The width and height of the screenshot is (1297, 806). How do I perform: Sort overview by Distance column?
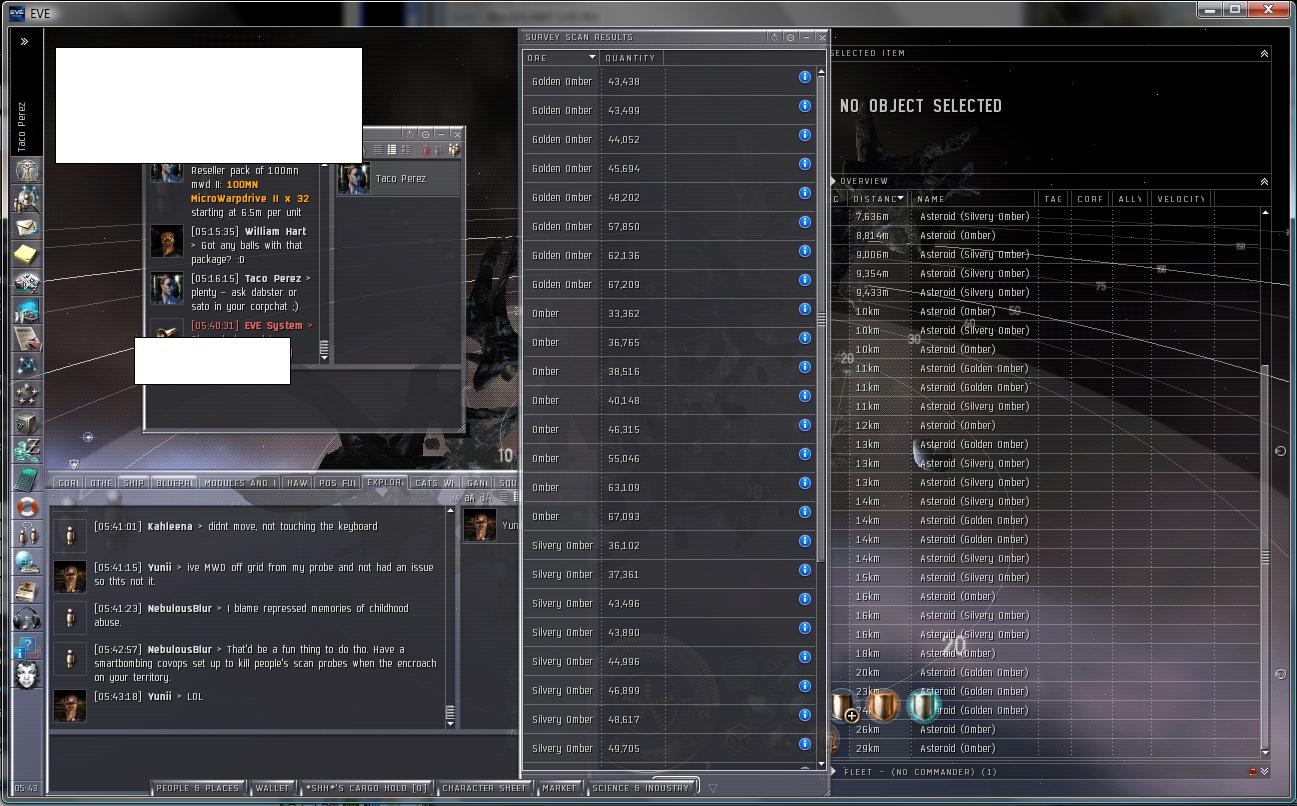[877, 199]
